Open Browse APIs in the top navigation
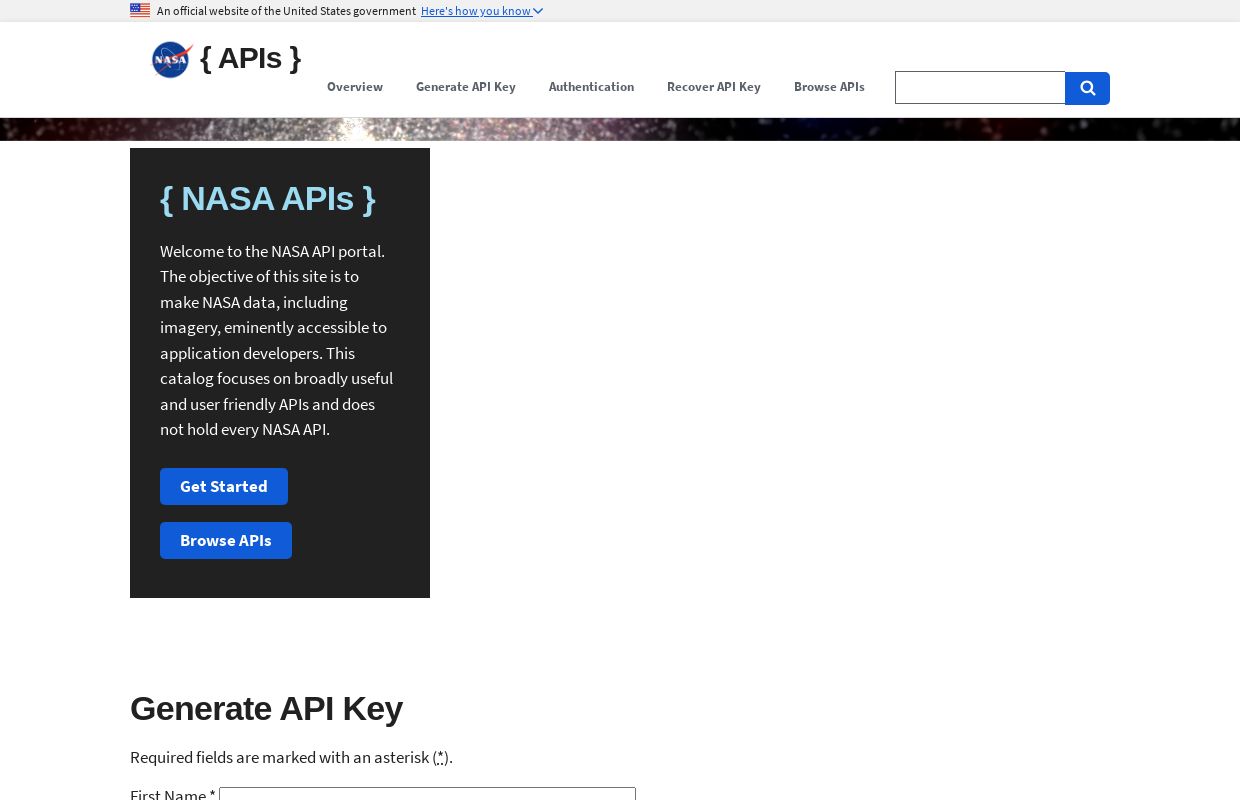The height and width of the screenshot is (800, 1240). point(829,87)
